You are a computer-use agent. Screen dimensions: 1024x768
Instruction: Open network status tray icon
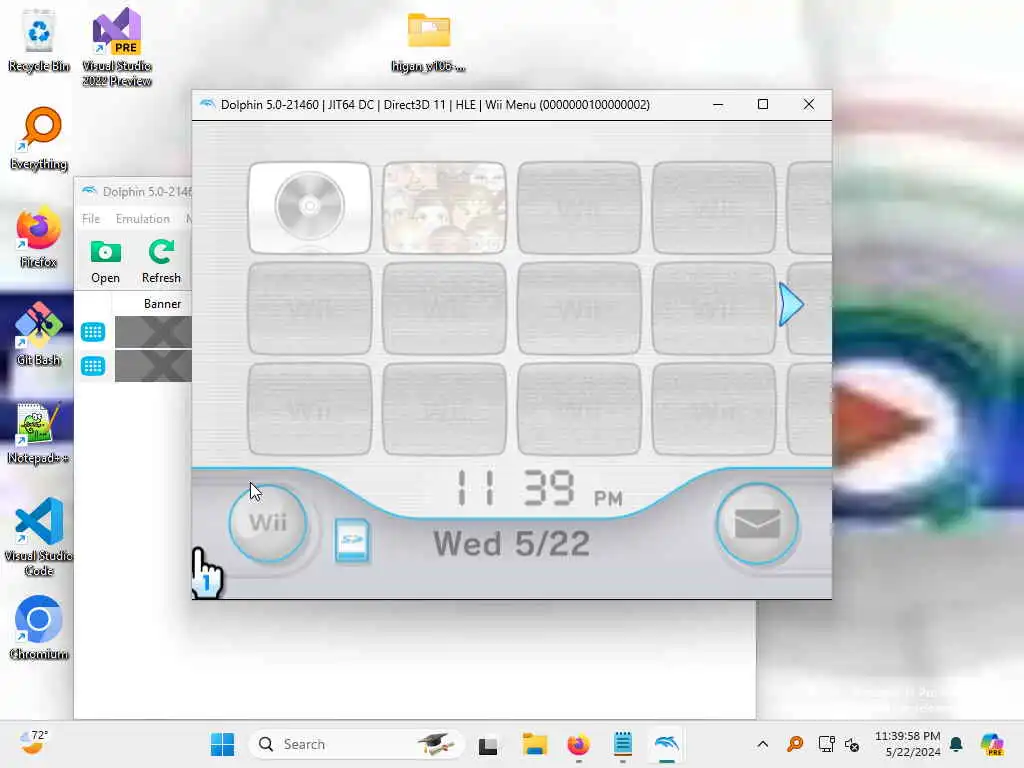tap(826, 744)
